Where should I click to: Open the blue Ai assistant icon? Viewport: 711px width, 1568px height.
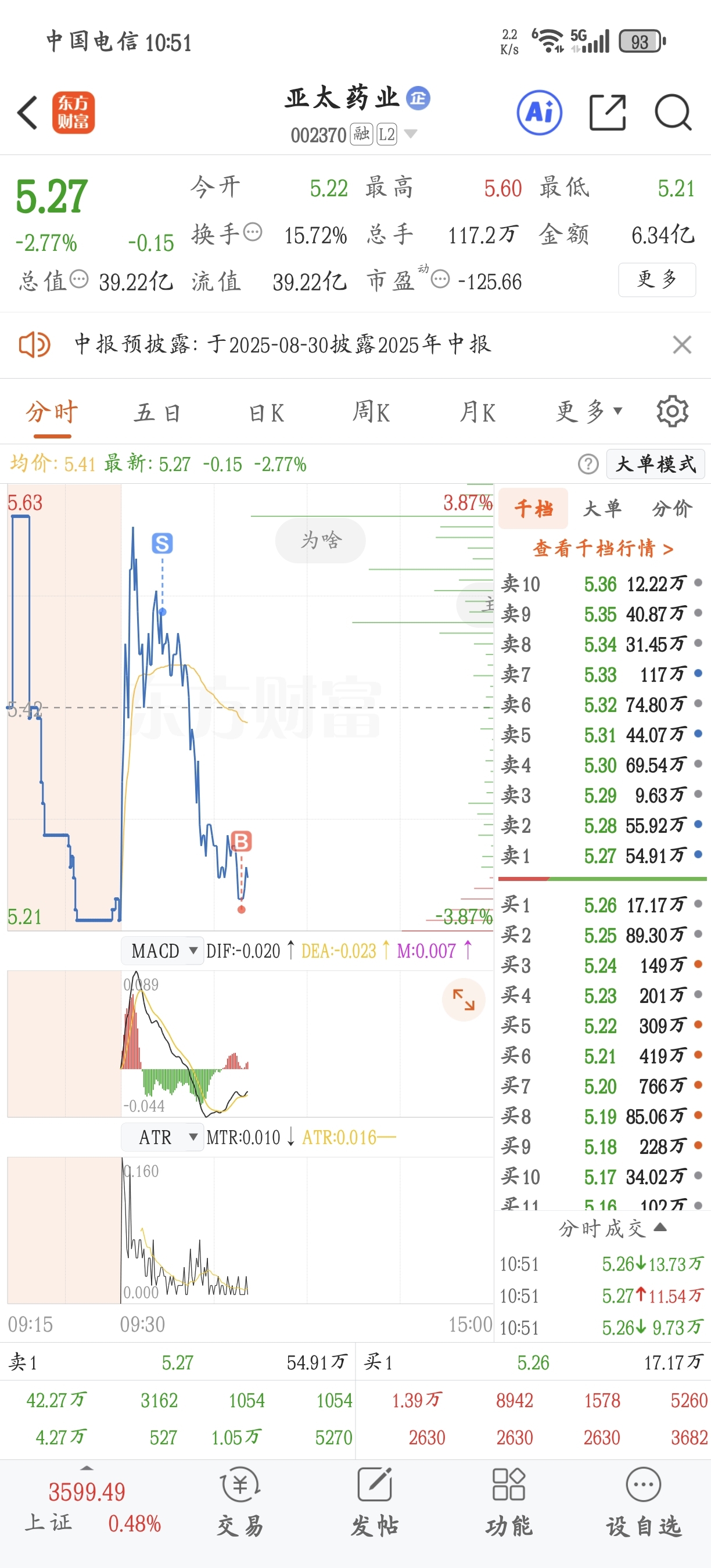click(x=539, y=113)
